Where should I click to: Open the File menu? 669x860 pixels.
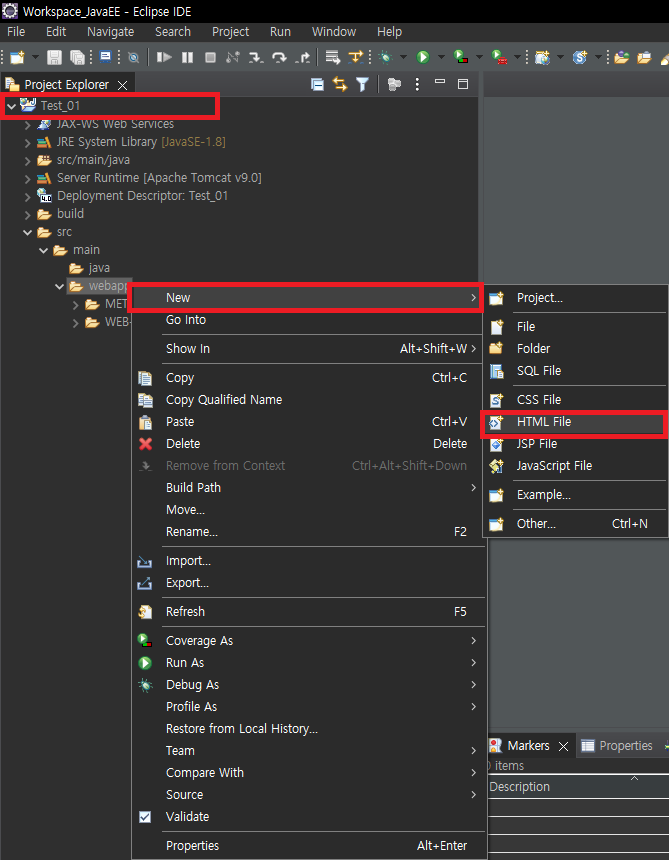point(16,32)
